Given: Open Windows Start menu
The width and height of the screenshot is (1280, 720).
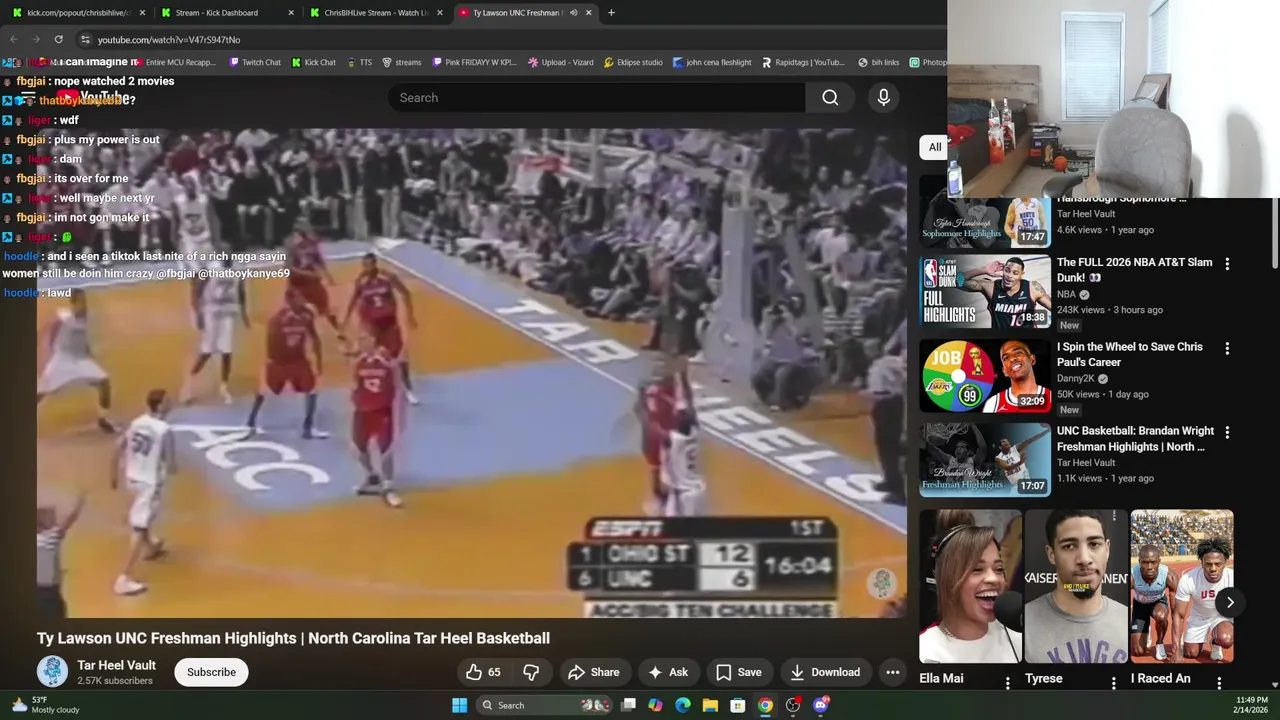Looking at the screenshot, I should click(459, 705).
